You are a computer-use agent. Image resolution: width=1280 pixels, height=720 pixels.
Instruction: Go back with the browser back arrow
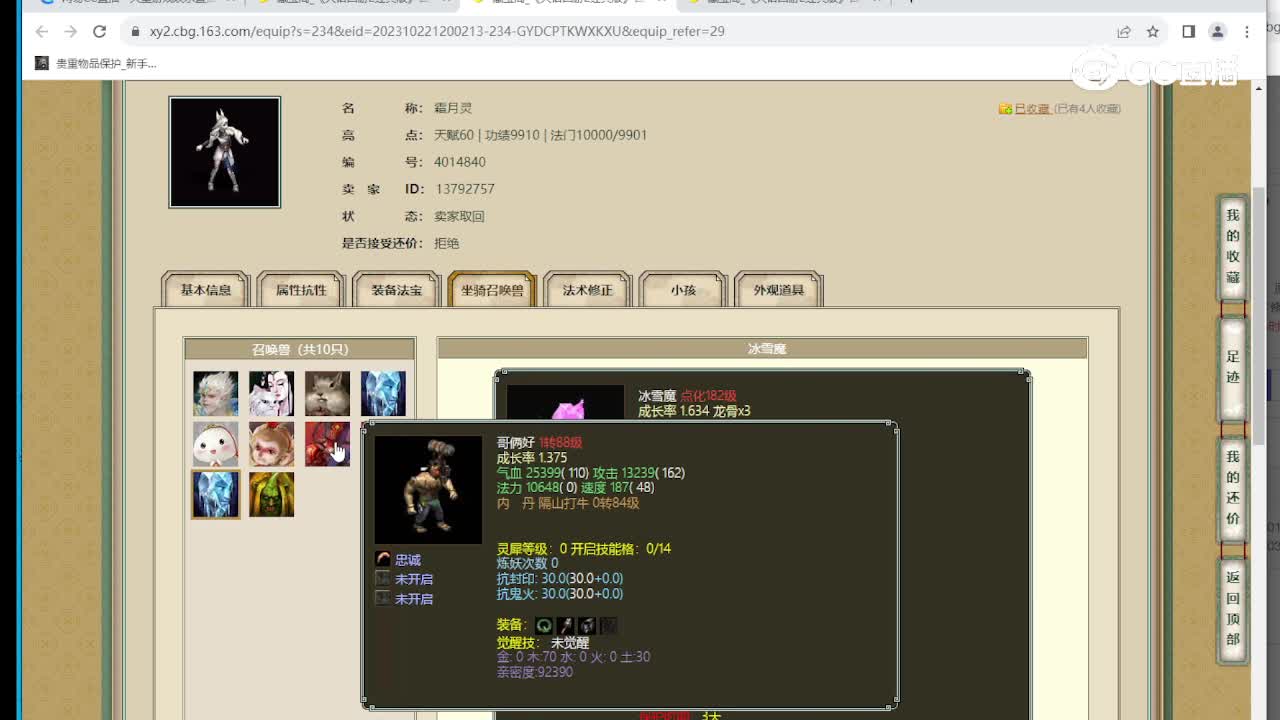click(x=41, y=32)
